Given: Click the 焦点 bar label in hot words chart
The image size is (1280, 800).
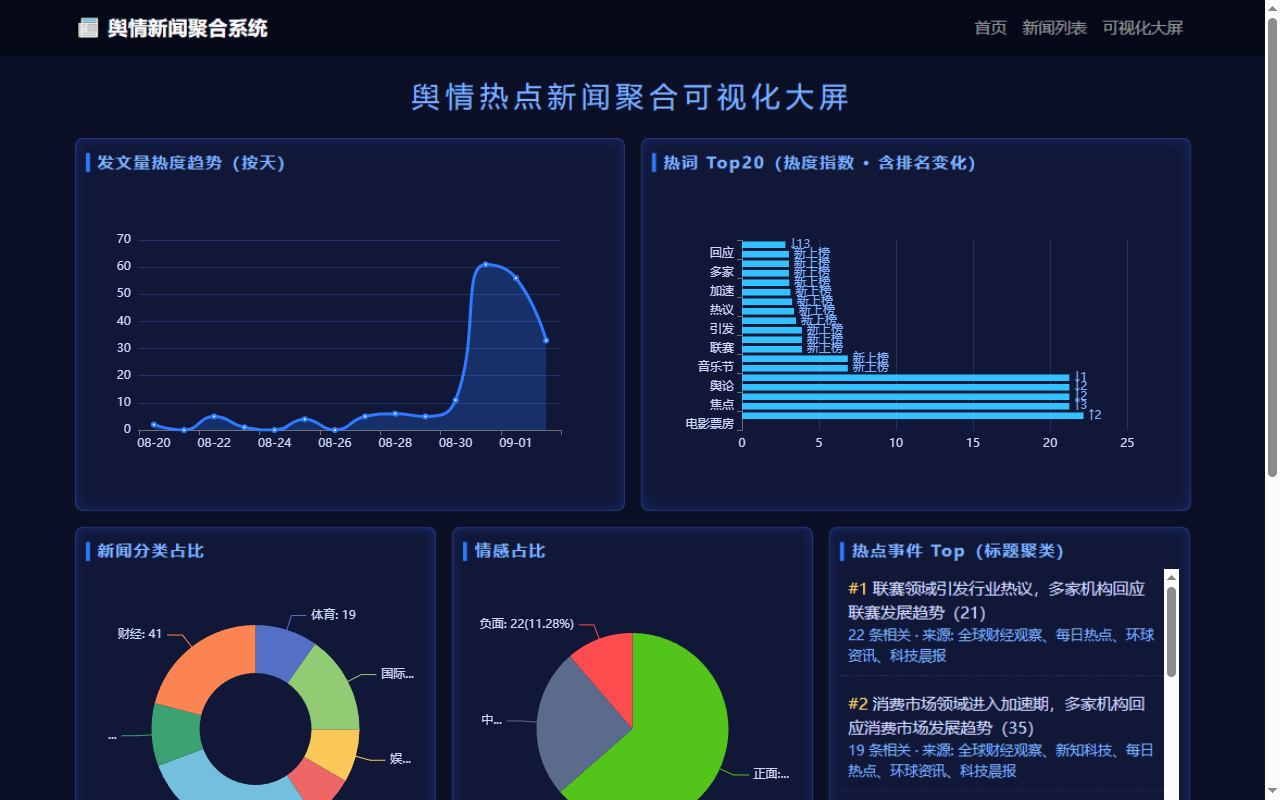Looking at the screenshot, I should point(721,405).
